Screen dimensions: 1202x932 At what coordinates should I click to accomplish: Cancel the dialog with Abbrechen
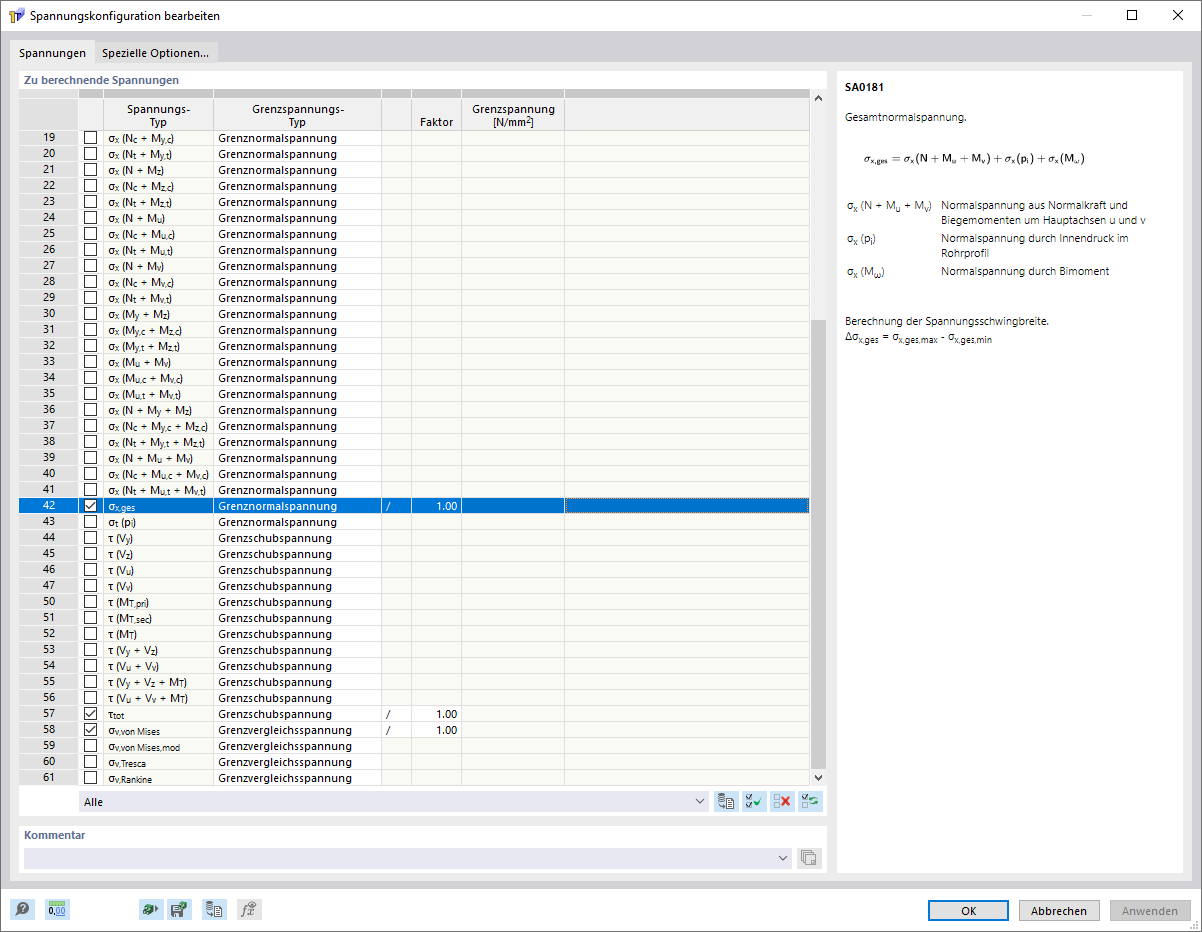point(1058,910)
